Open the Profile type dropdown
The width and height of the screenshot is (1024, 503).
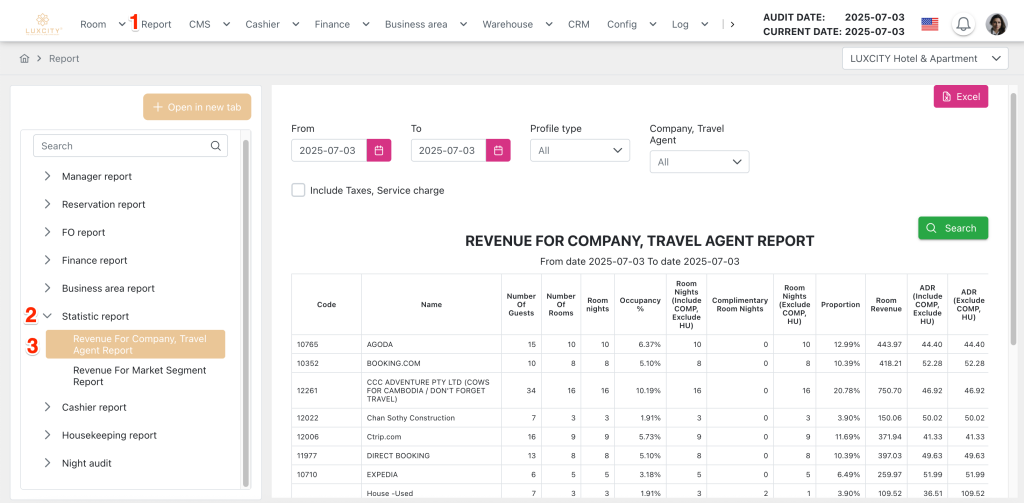point(579,150)
